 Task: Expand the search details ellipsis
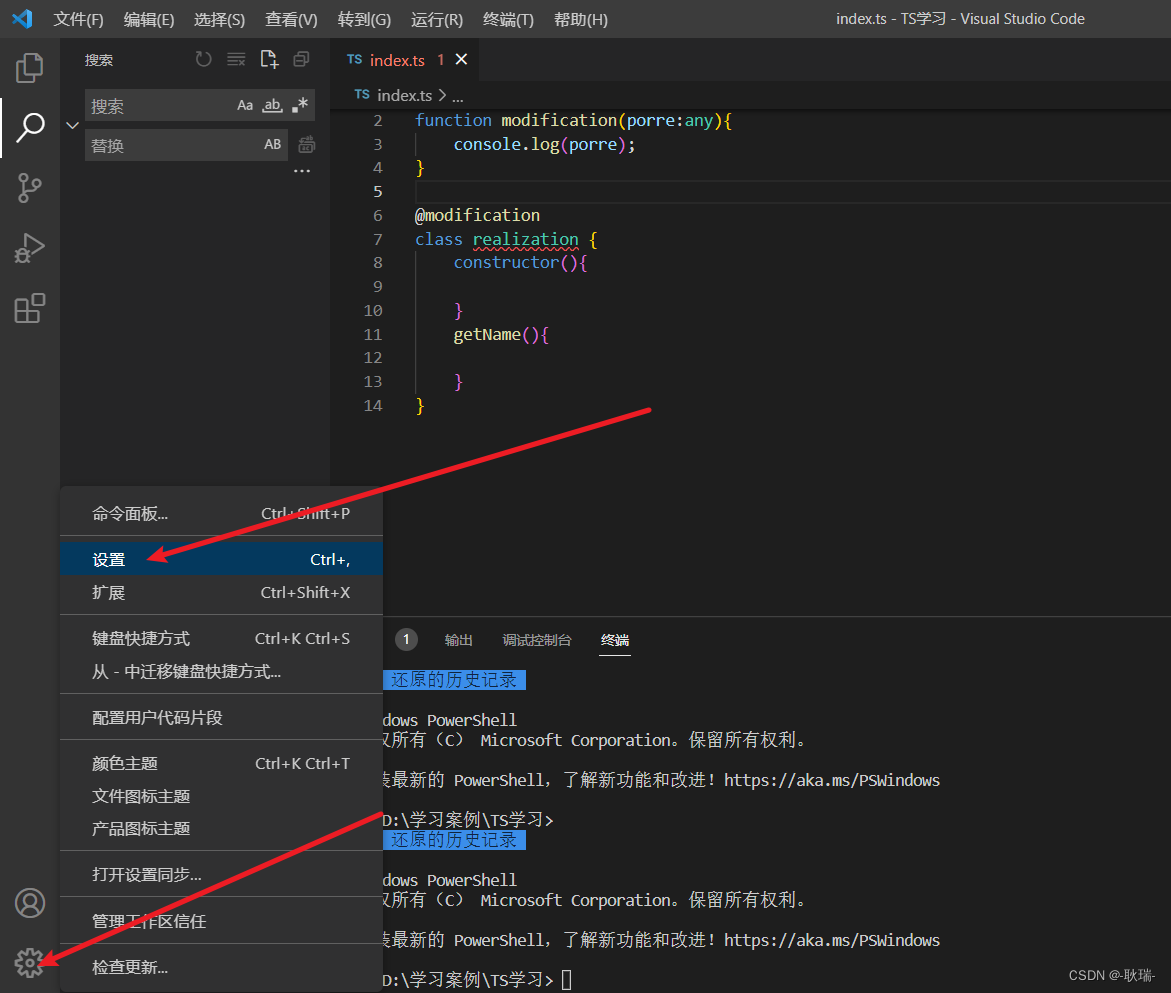tap(302, 172)
